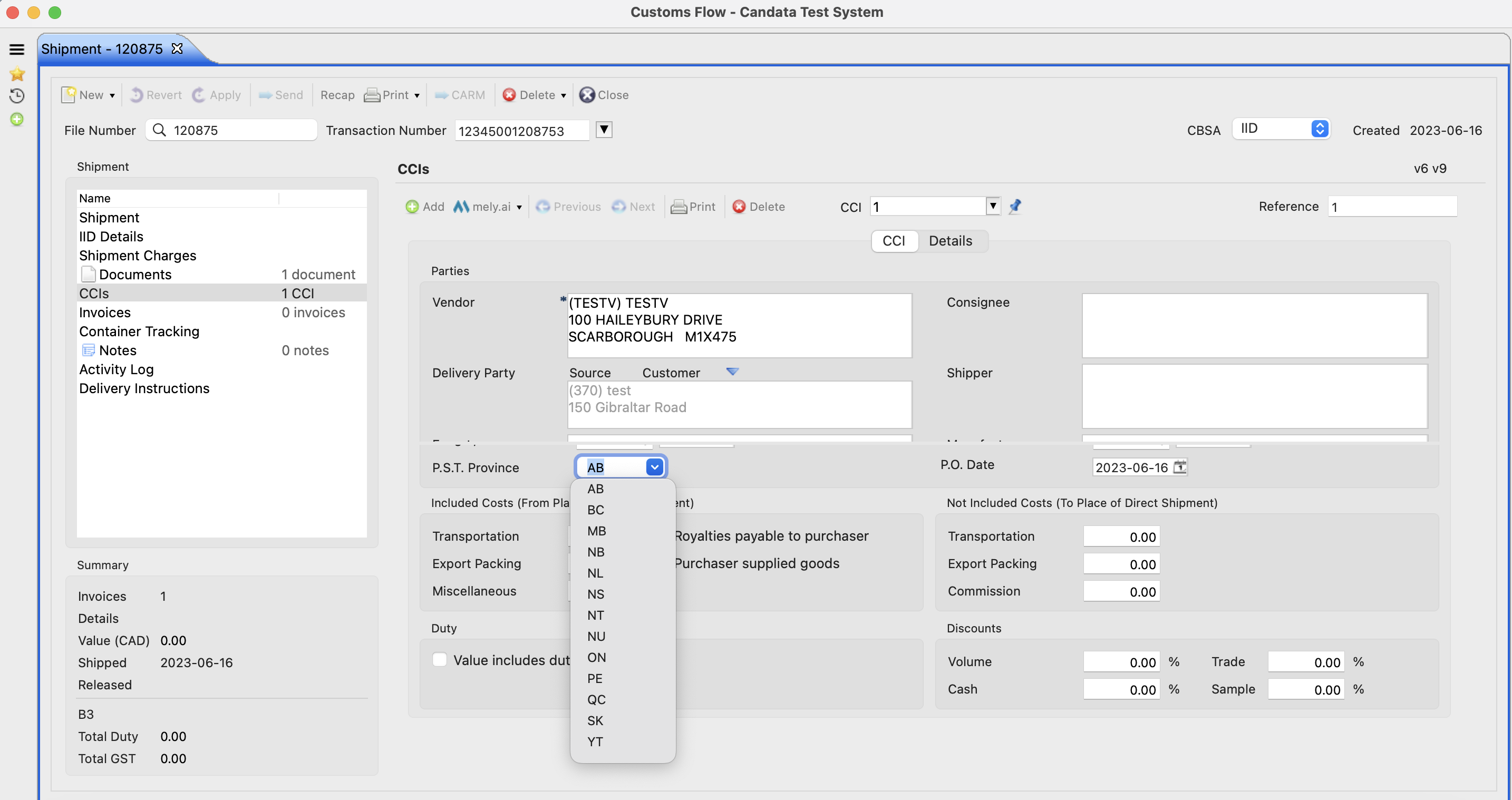The width and height of the screenshot is (1512, 800).
Task: Collapse the P.S.T. Province dropdown arrow
Action: 654,467
